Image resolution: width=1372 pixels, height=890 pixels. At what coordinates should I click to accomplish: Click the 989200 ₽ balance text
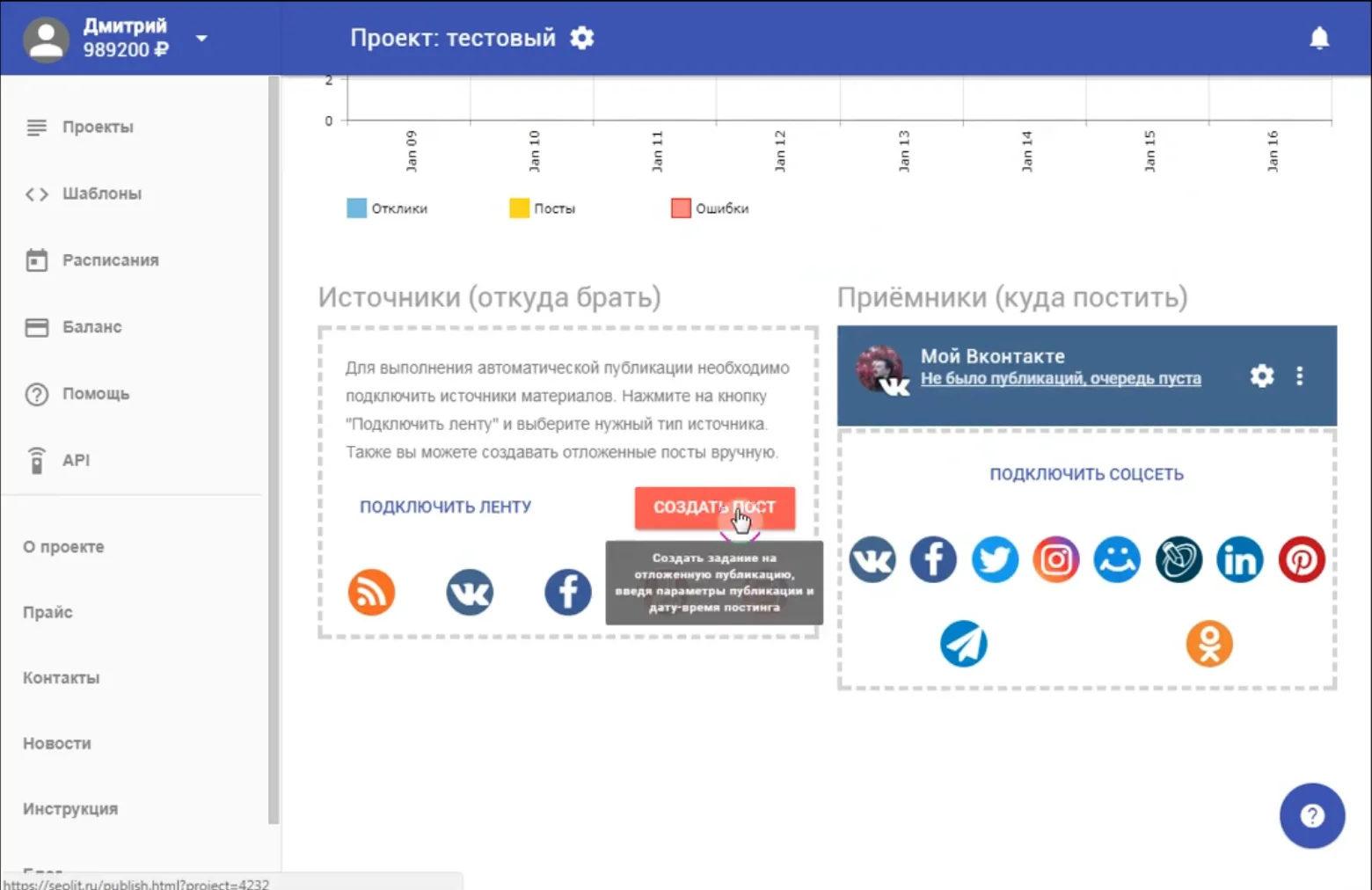126,50
